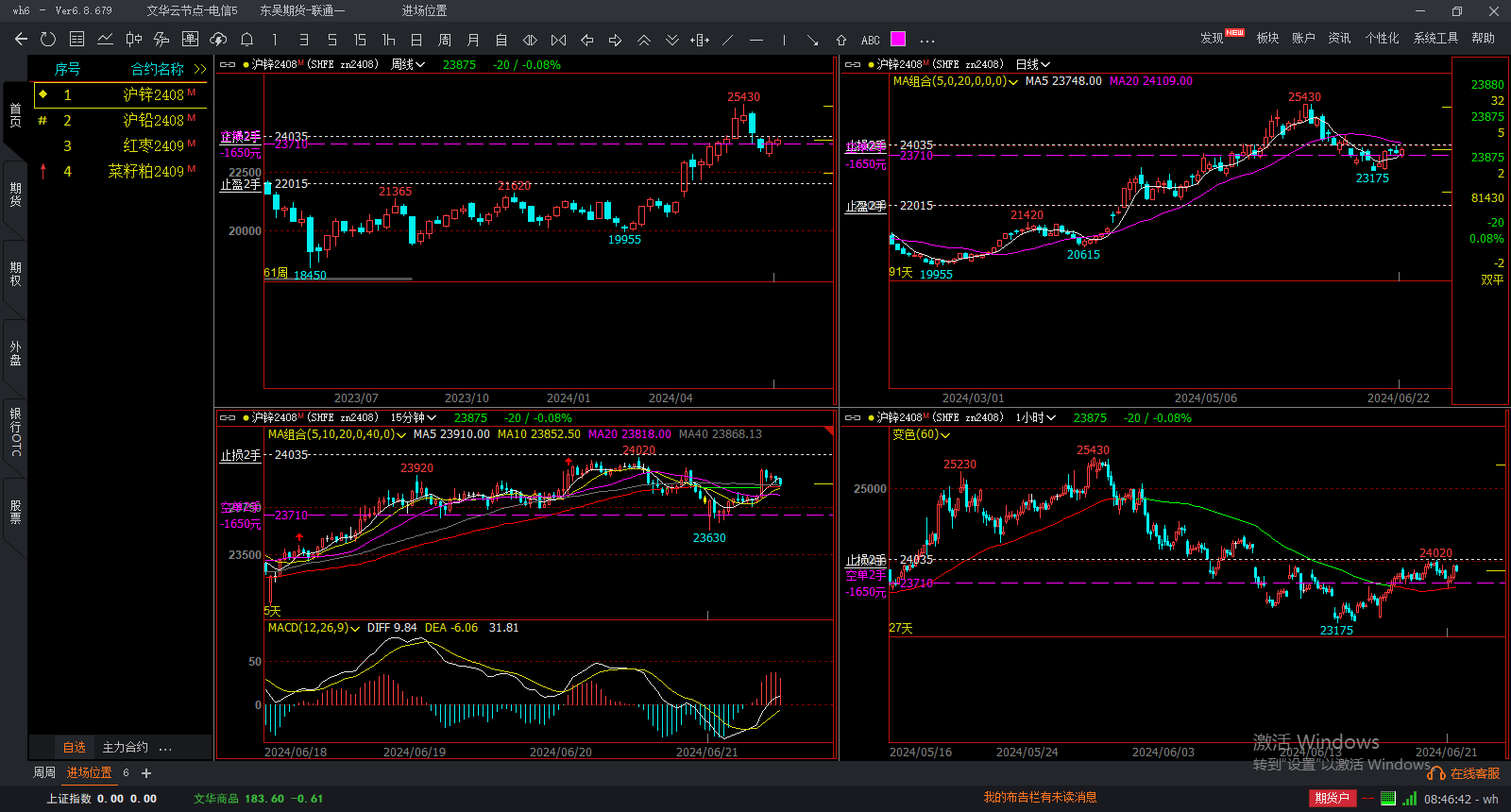Image resolution: width=1511 pixels, height=812 pixels.
Task: Click the lightning quick-order icon
Action: pyautogui.click(x=161, y=39)
